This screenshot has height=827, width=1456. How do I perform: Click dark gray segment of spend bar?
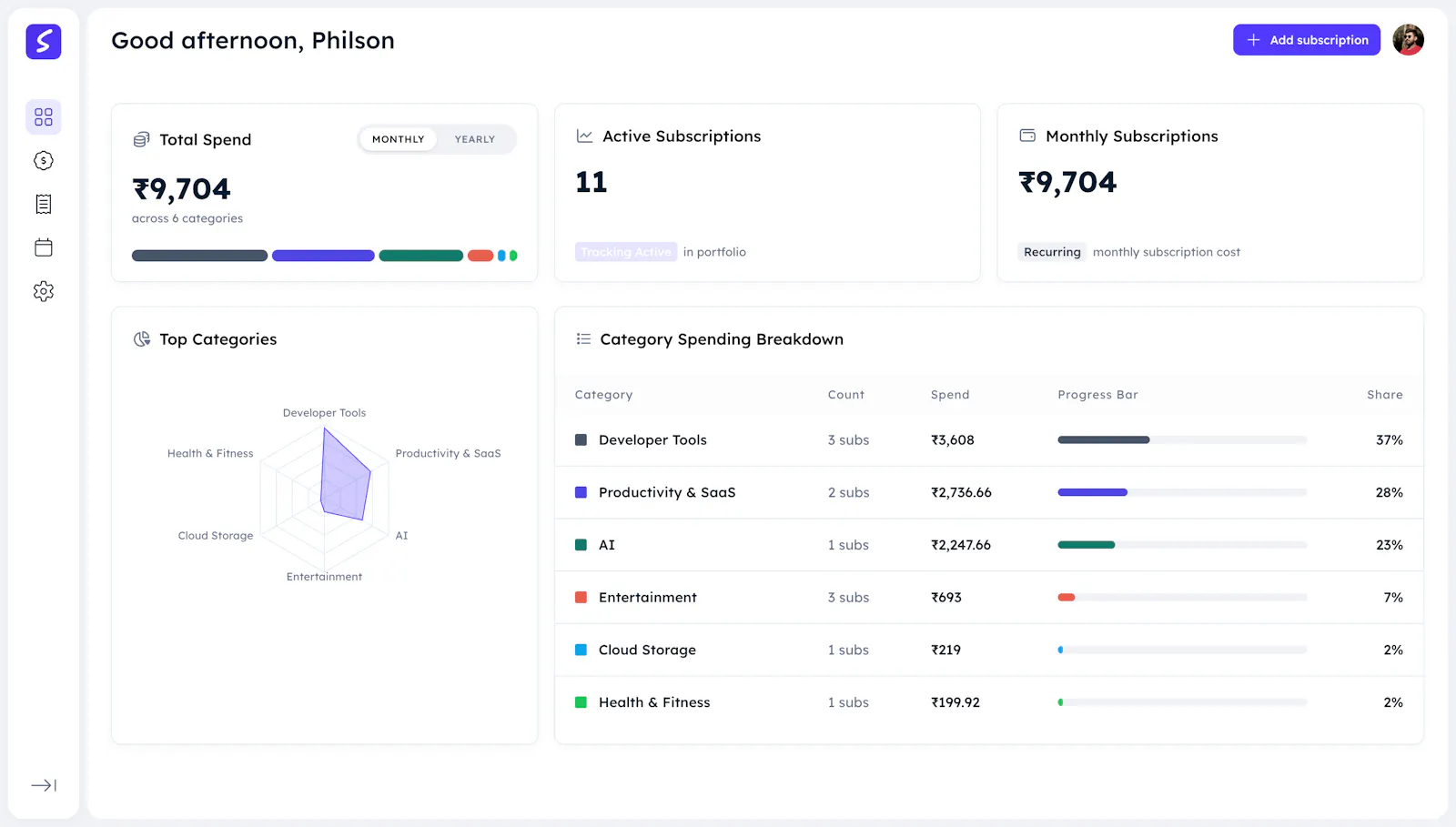click(x=199, y=256)
